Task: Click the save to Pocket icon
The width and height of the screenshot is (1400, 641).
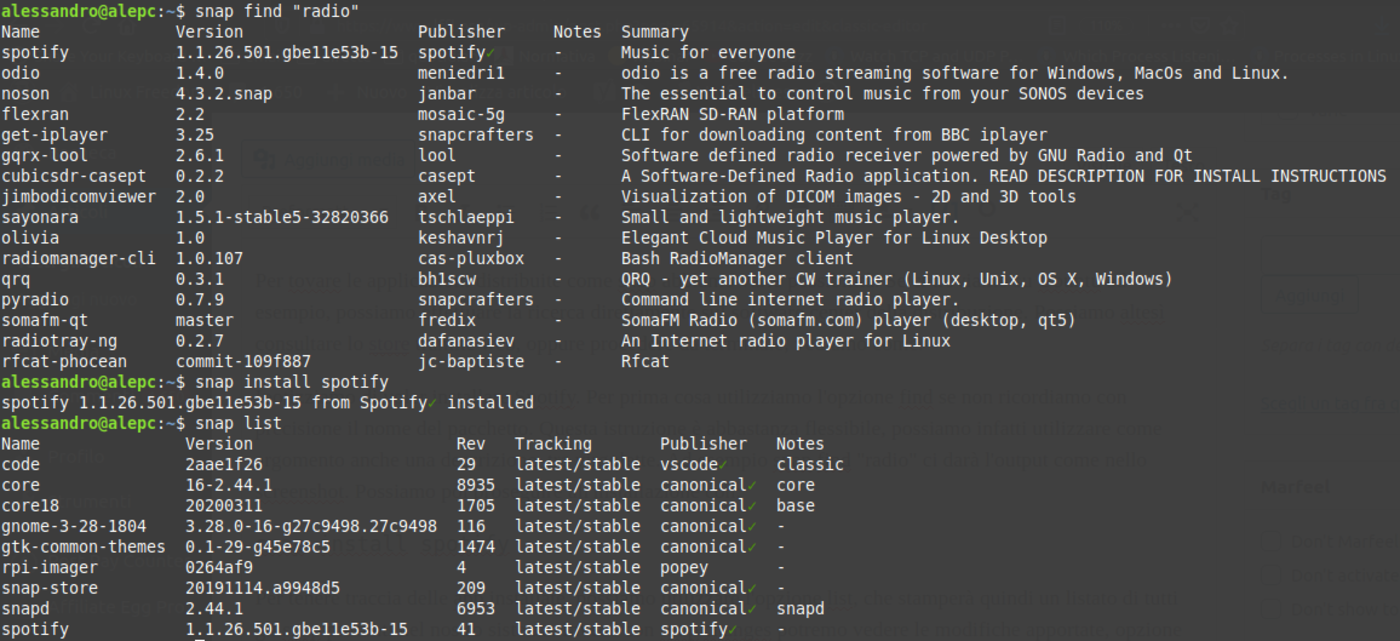Action: pyautogui.click(x=1201, y=24)
